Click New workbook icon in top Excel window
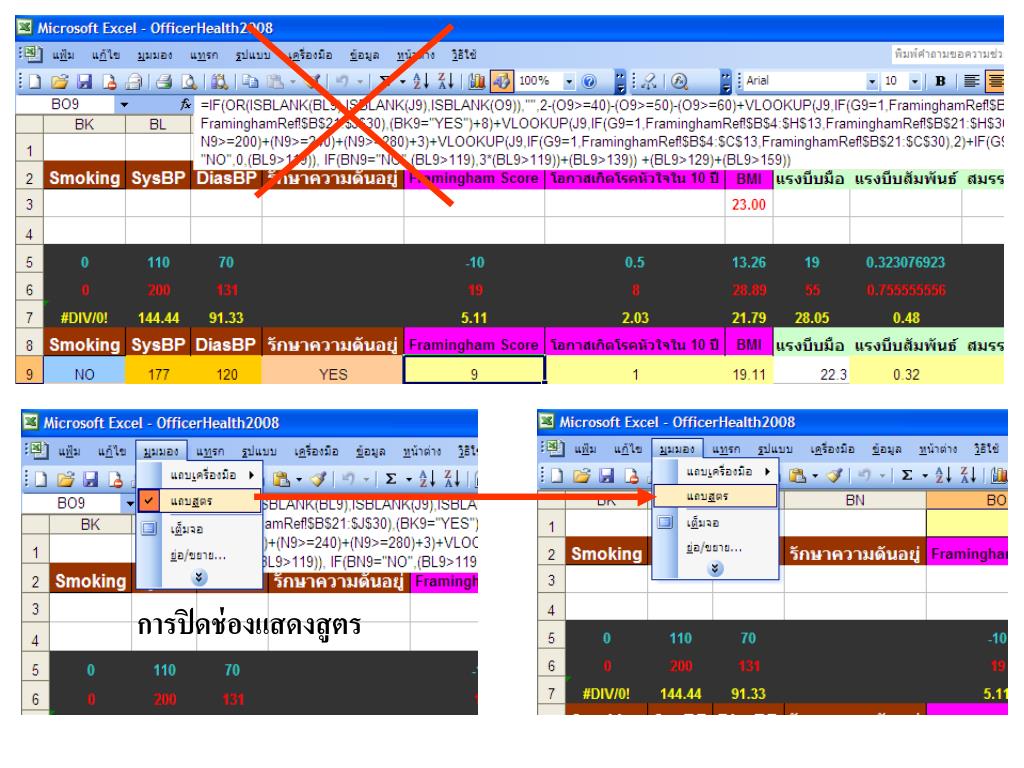This screenshot has width=1024, height=768. click(35, 81)
